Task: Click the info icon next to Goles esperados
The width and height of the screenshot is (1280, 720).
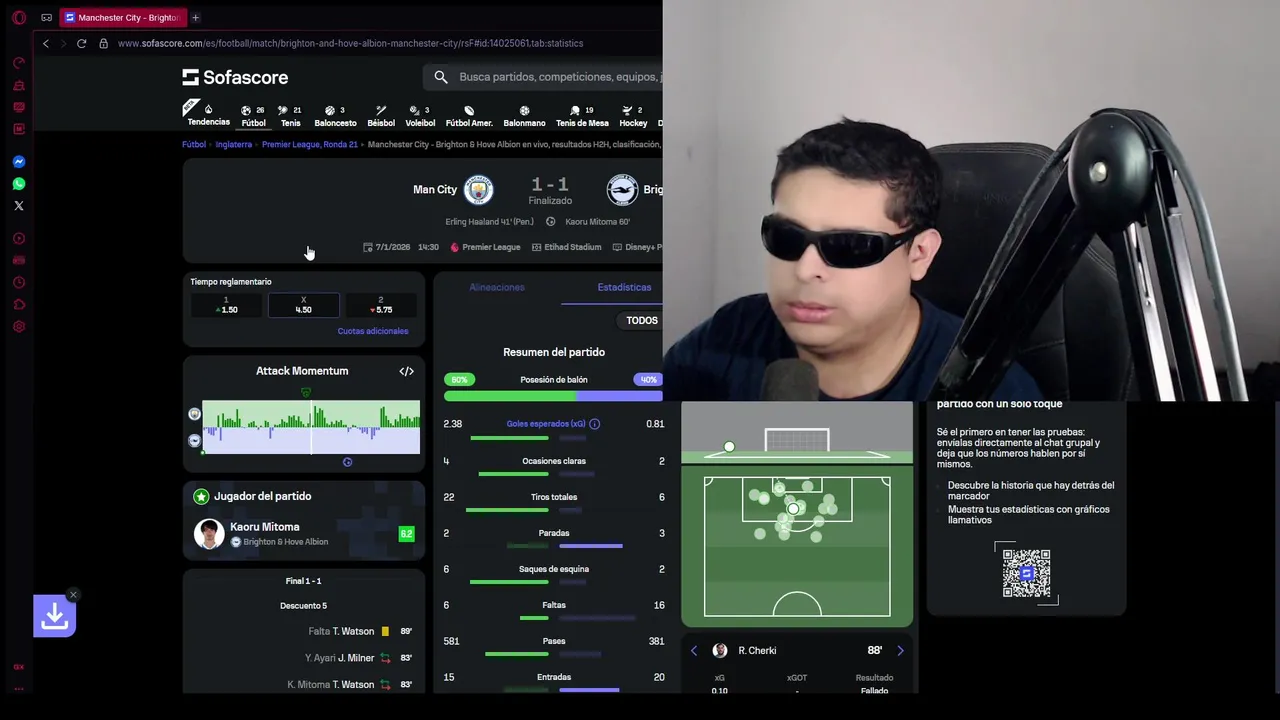Action: click(x=594, y=424)
